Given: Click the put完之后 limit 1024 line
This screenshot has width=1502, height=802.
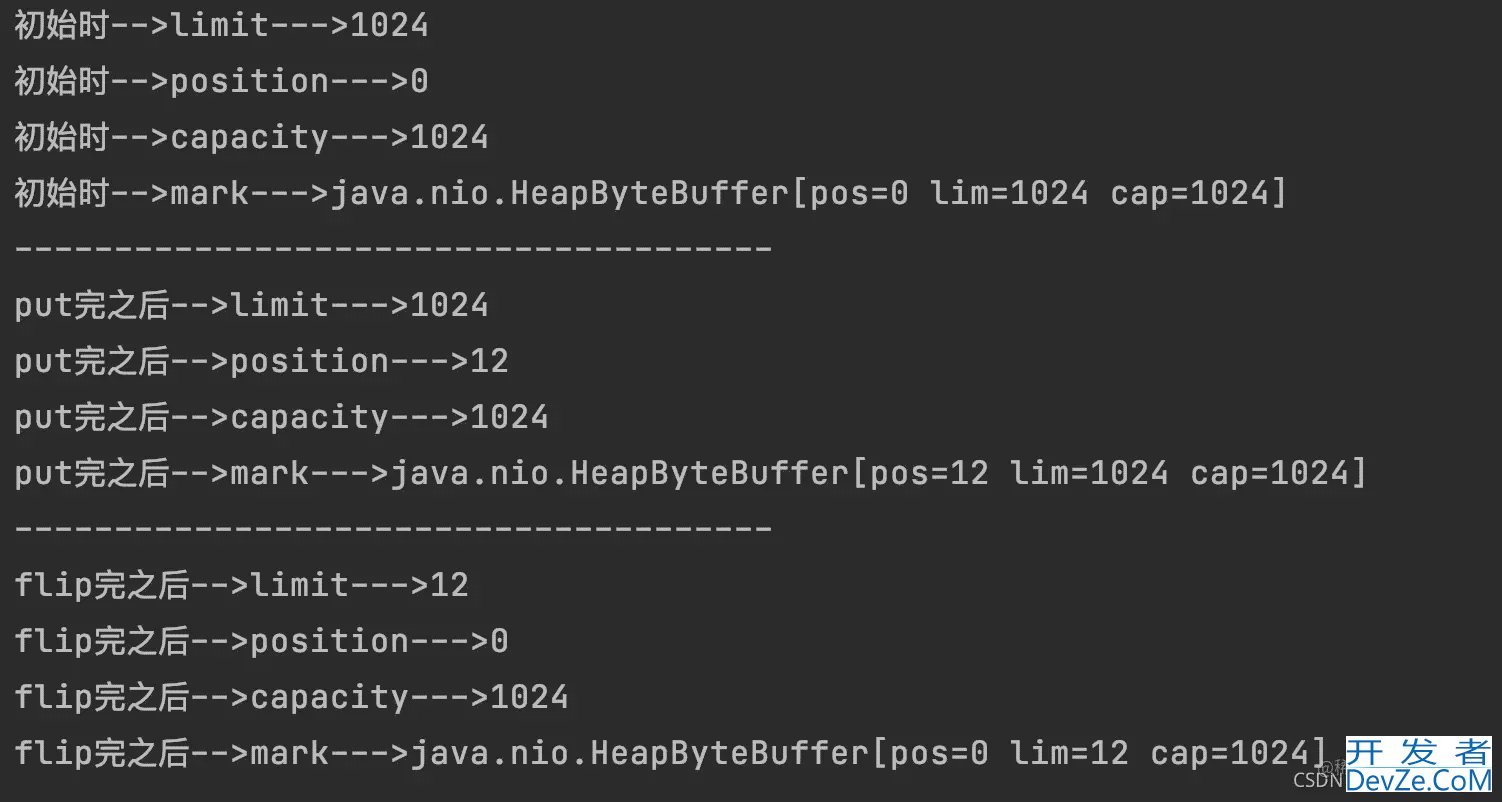Looking at the screenshot, I should pyautogui.click(x=251, y=305).
